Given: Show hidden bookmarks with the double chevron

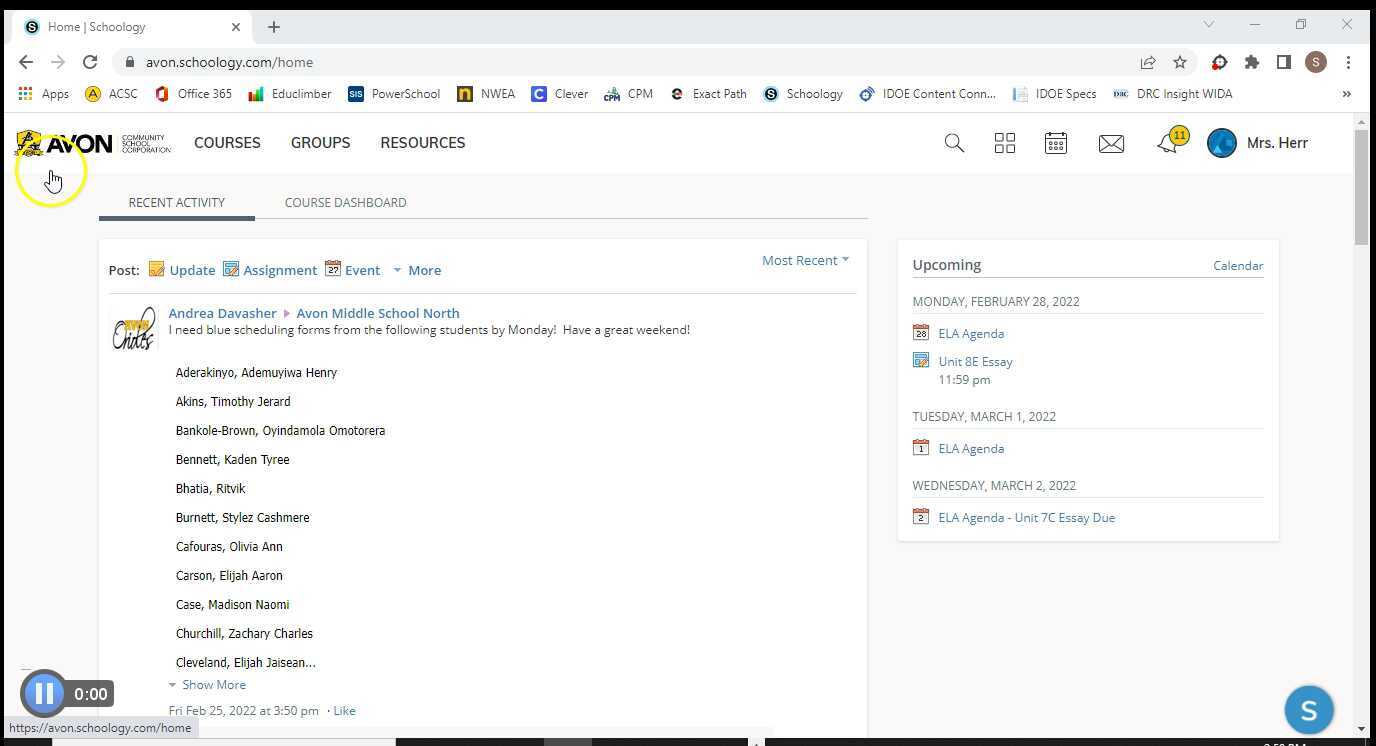Looking at the screenshot, I should 1346,93.
